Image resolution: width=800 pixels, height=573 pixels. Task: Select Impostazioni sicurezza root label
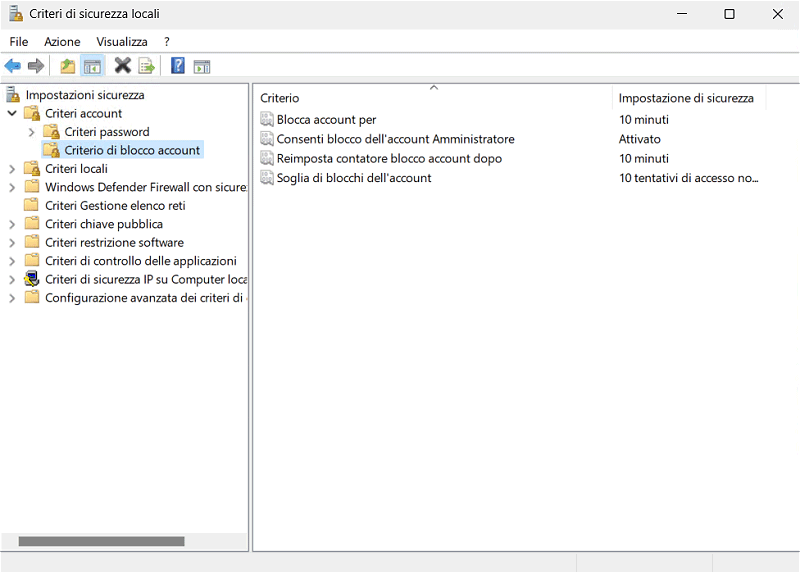coord(85,94)
